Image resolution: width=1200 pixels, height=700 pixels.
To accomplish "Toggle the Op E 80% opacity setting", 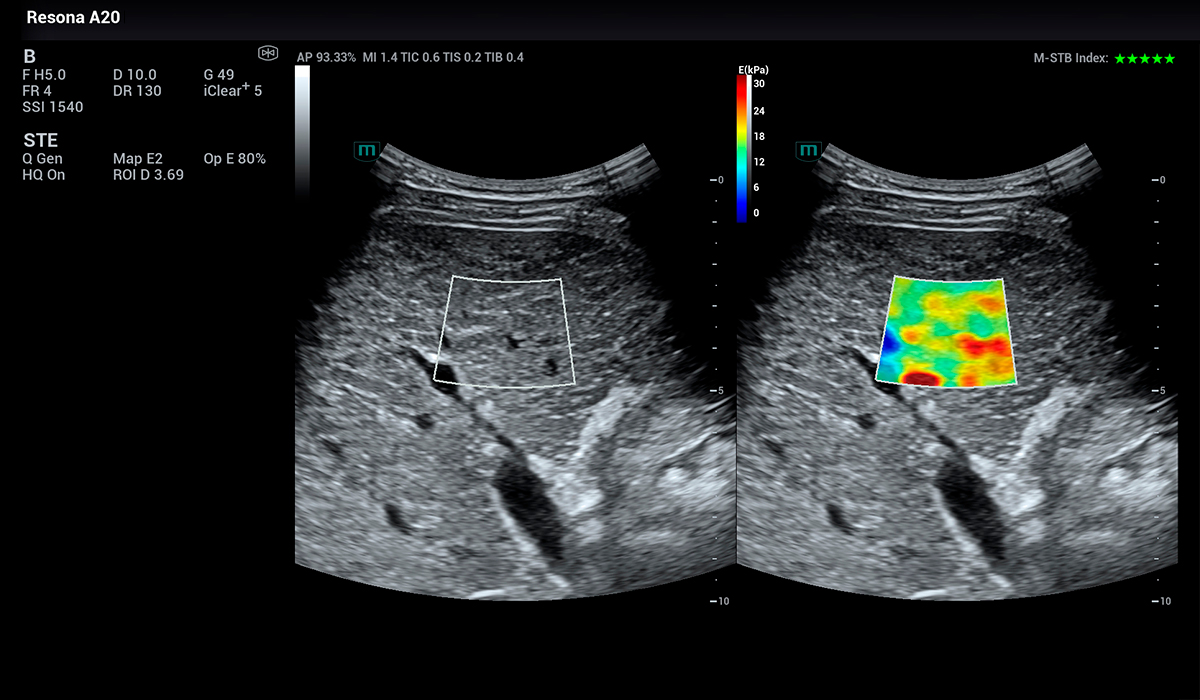I will click(x=234, y=159).
